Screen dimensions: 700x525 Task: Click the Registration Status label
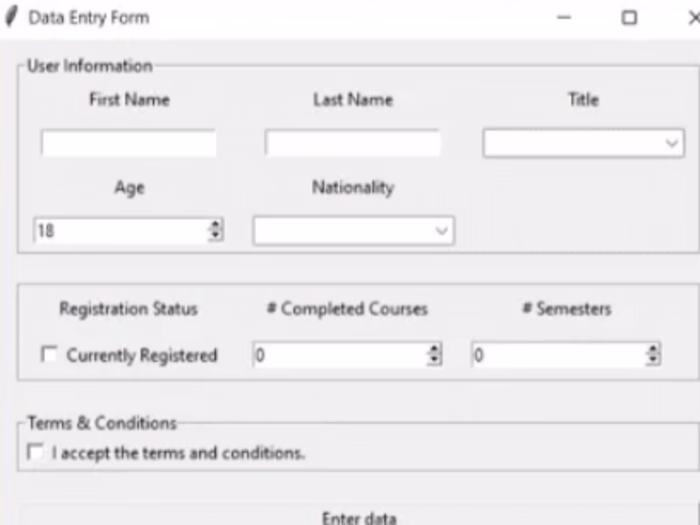pos(129,309)
